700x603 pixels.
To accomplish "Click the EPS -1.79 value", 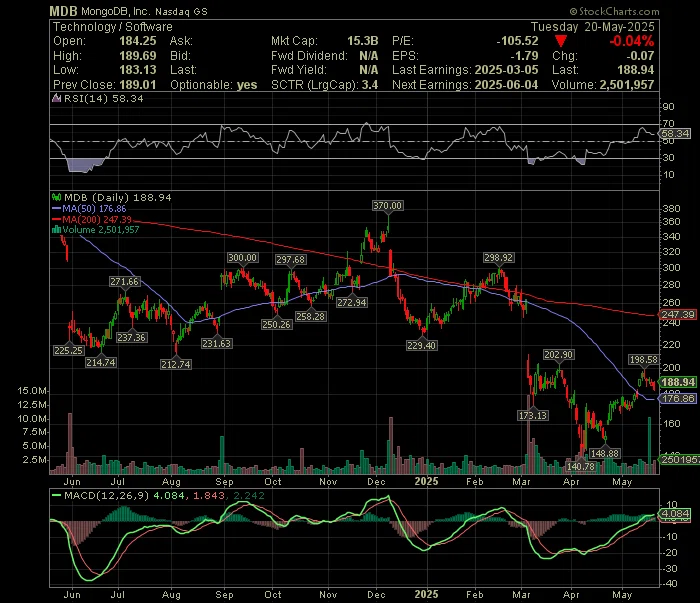I will (525, 56).
